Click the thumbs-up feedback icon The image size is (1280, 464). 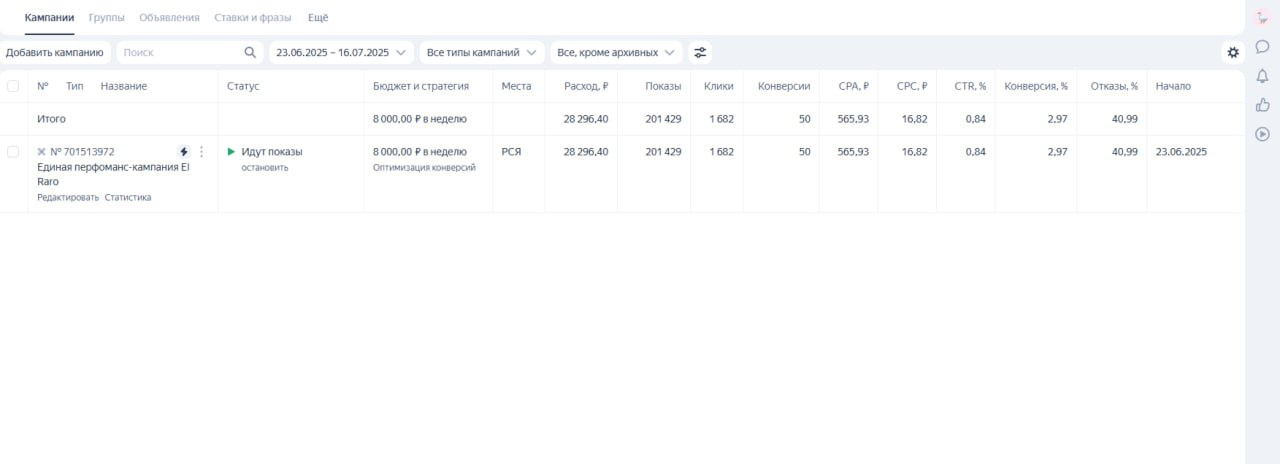click(1262, 104)
